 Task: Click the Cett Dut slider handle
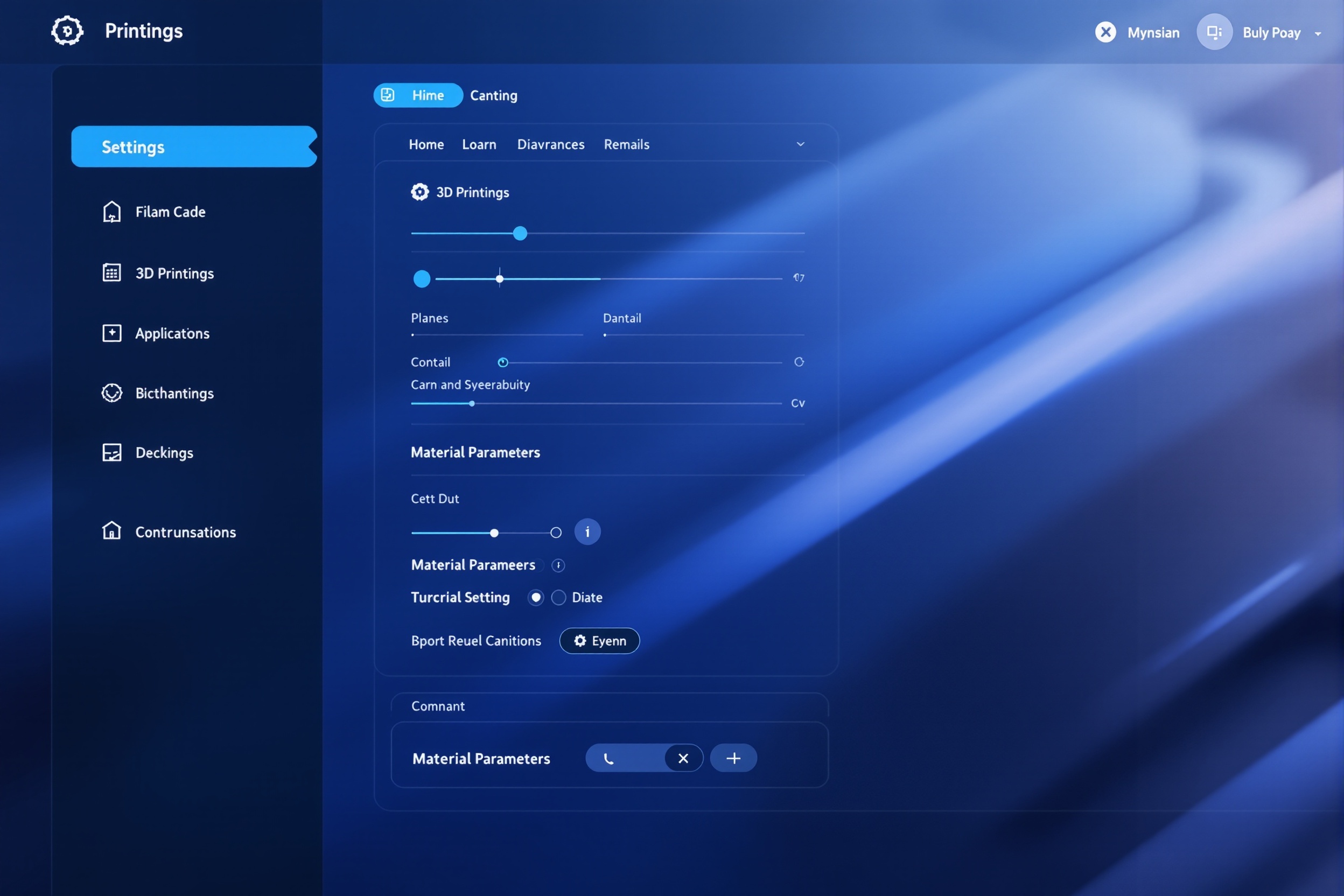click(494, 533)
